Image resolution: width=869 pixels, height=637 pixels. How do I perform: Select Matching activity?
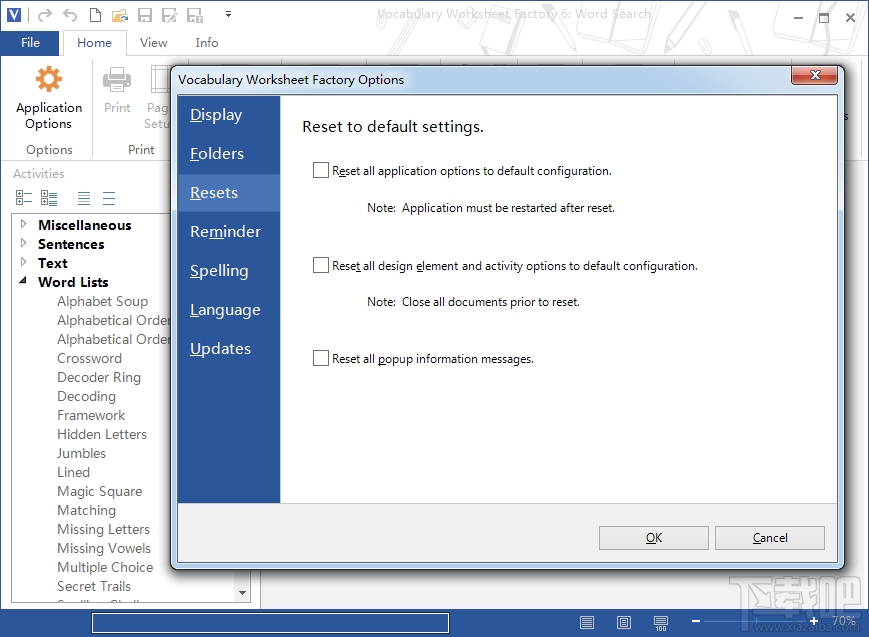(86, 510)
